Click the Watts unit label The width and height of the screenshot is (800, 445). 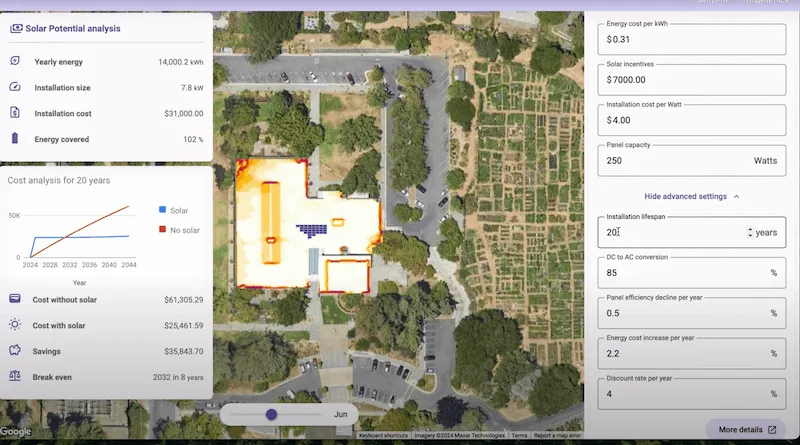(x=765, y=160)
